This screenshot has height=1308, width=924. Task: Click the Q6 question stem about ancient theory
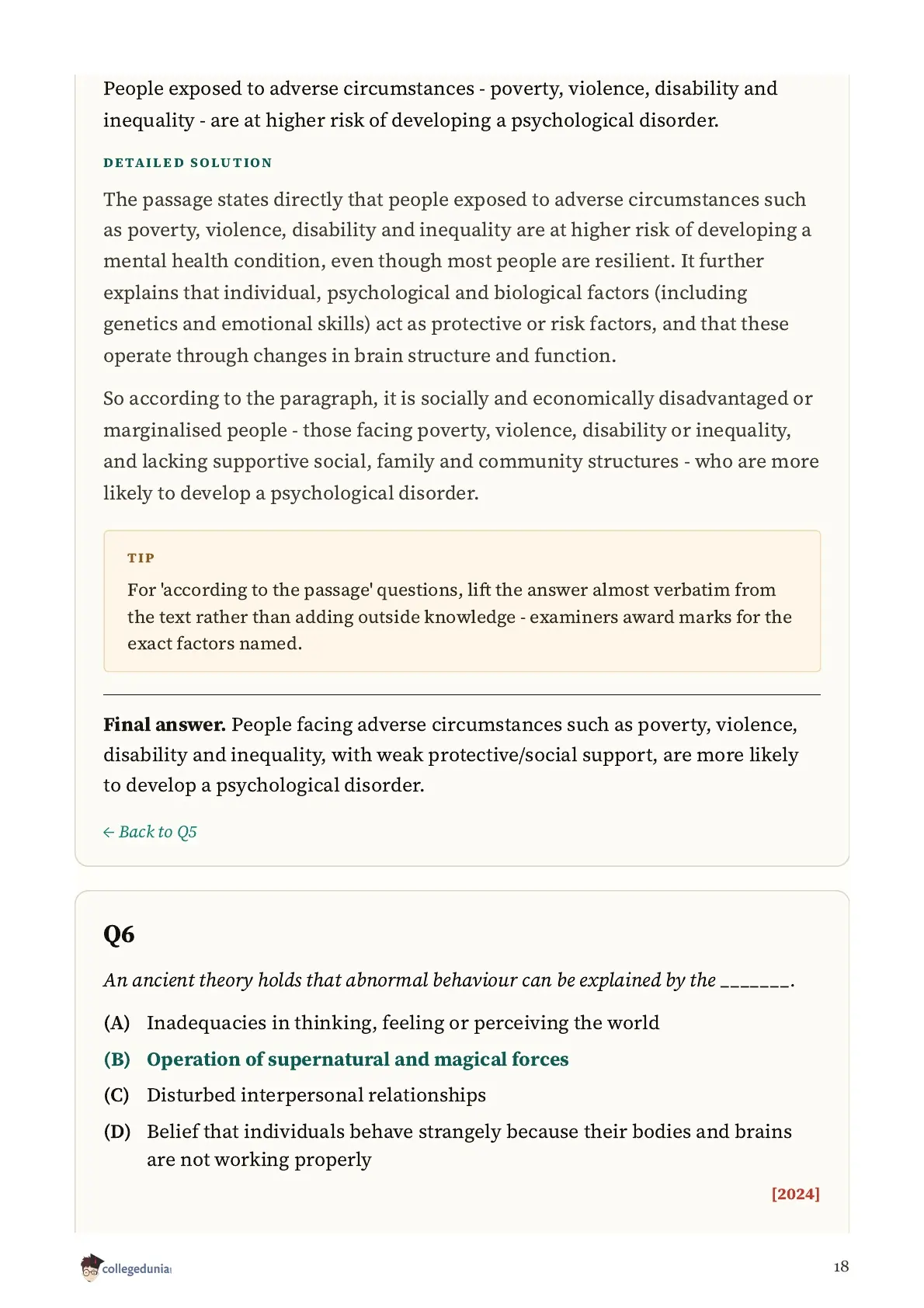pos(449,980)
